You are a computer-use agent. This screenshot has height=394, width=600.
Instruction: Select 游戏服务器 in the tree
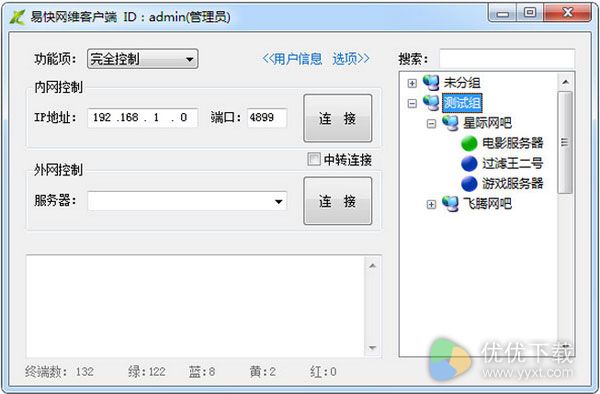pyautogui.click(x=513, y=184)
